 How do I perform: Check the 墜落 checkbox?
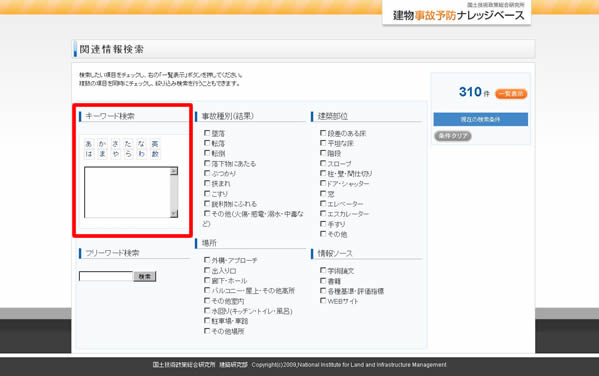pos(207,133)
